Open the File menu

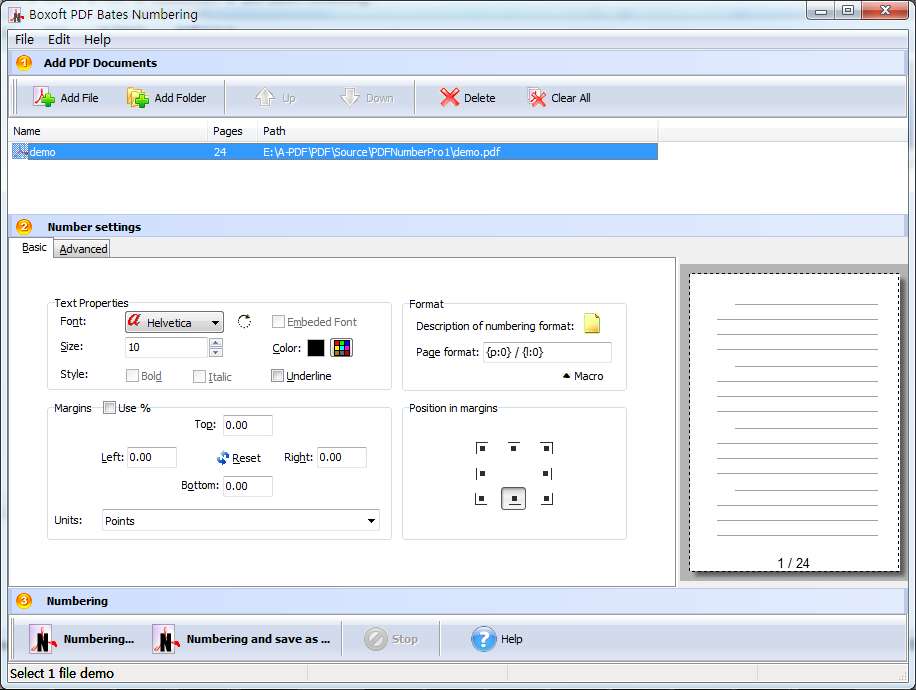[24, 40]
